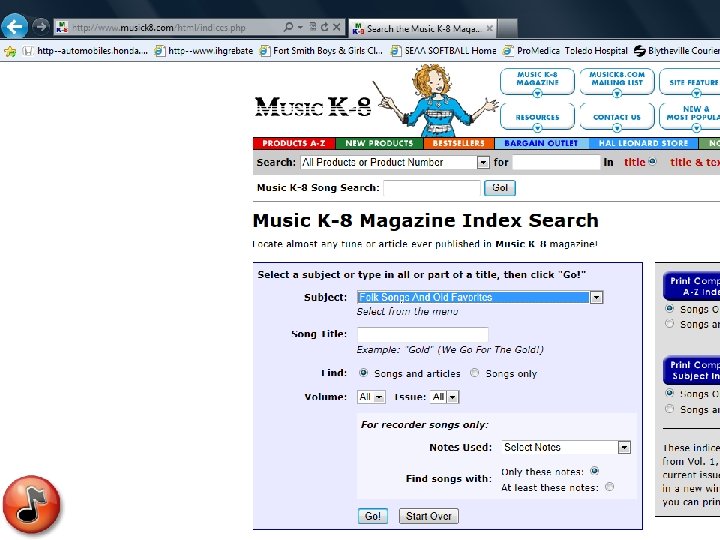Expand the Subject dropdown arrow
Viewport: 720px width, 540px height.
596,298
